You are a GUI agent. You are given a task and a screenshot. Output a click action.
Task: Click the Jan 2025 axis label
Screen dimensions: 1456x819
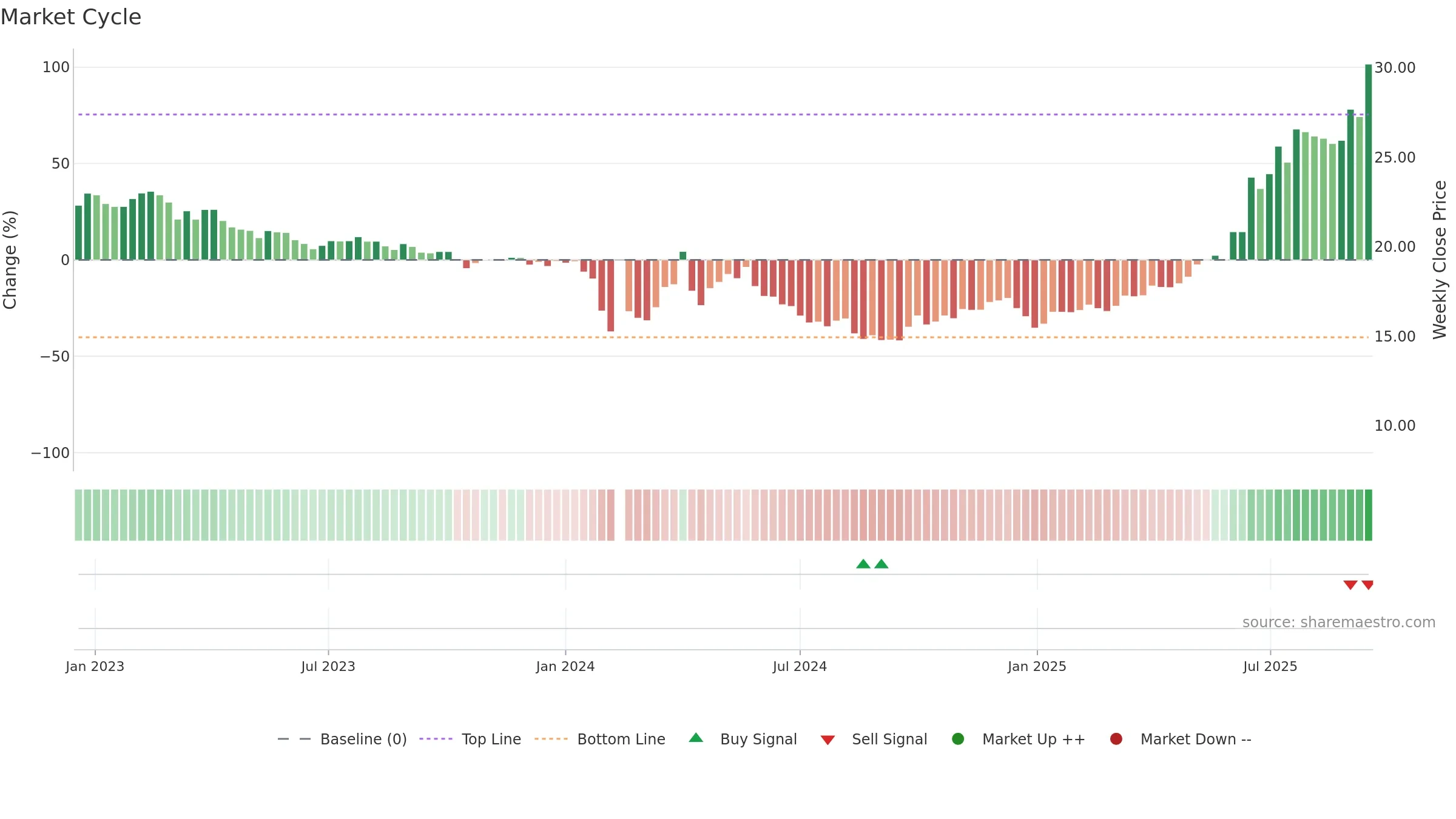click(x=1037, y=667)
